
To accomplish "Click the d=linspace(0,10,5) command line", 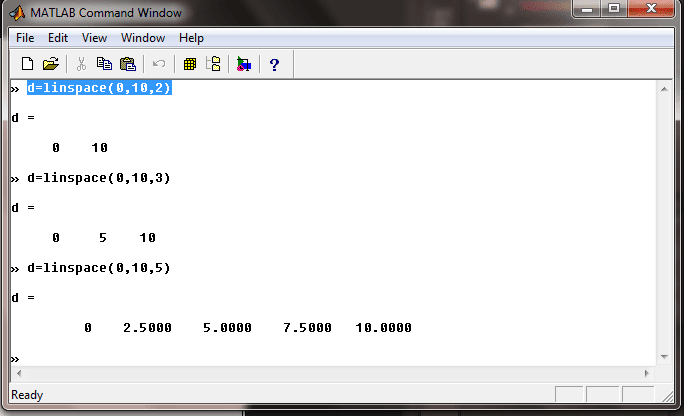I will (99, 268).
